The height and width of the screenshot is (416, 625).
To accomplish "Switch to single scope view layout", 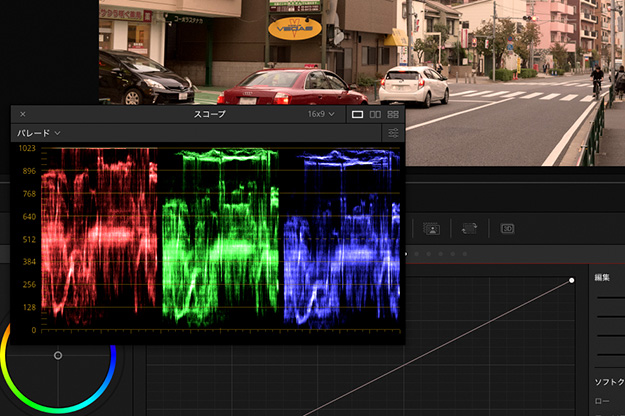I will pos(358,115).
